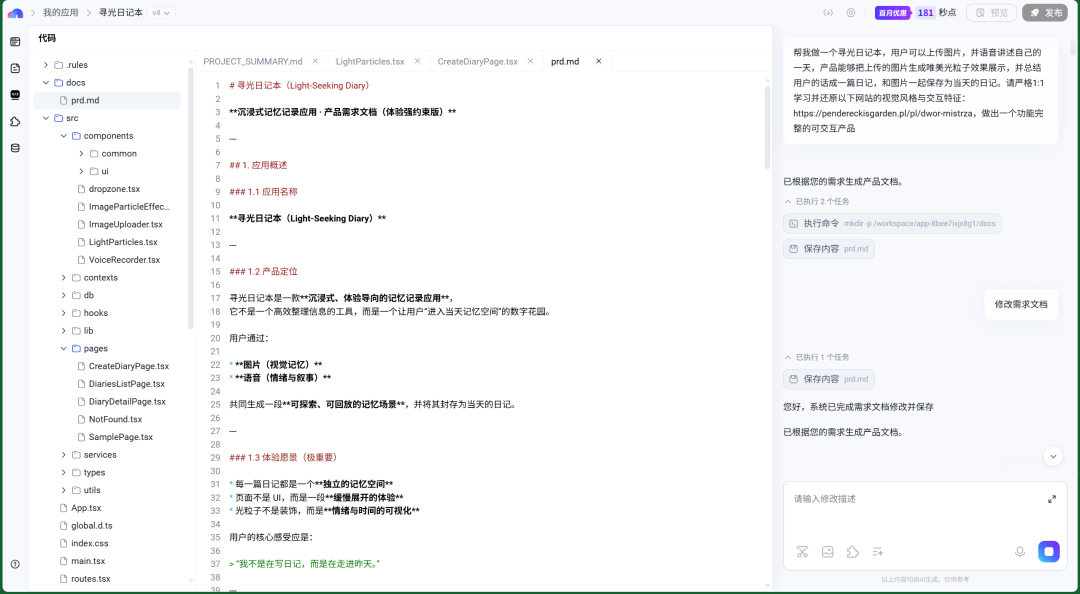Click the 发布 publish button
1080x594 pixels.
(x=1045, y=12)
